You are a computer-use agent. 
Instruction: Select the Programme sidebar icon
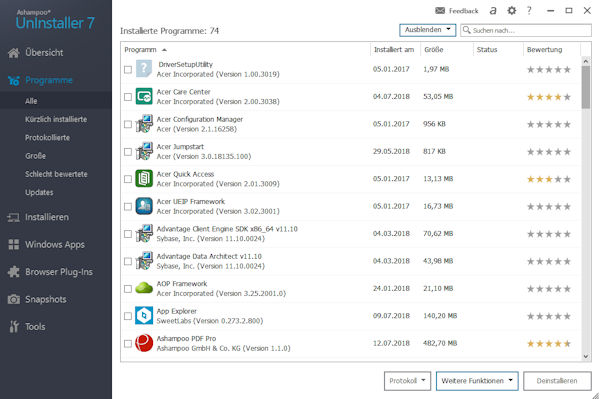(x=14, y=80)
